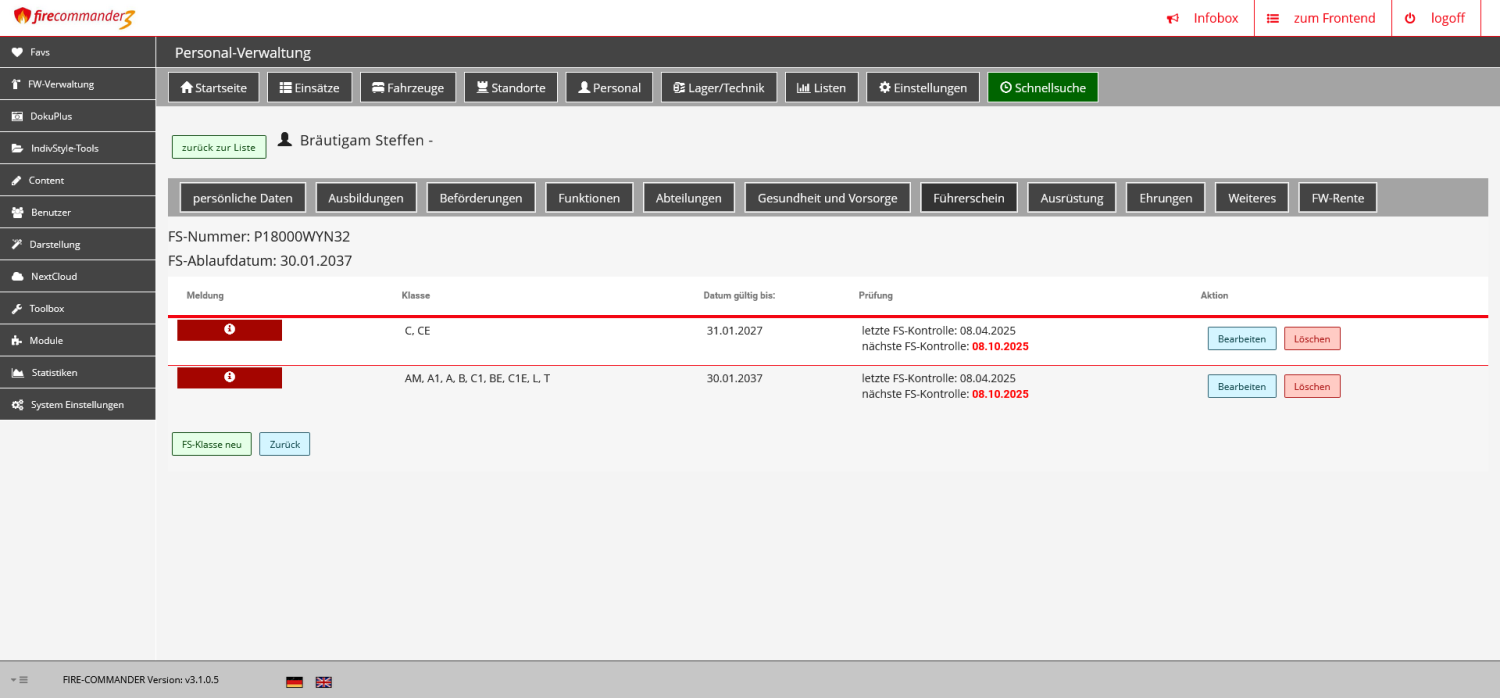This screenshot has width=1500, height=698.
Task: Expand the FW-Verwaltung sidebar section
Action: (x=60, y=84)
